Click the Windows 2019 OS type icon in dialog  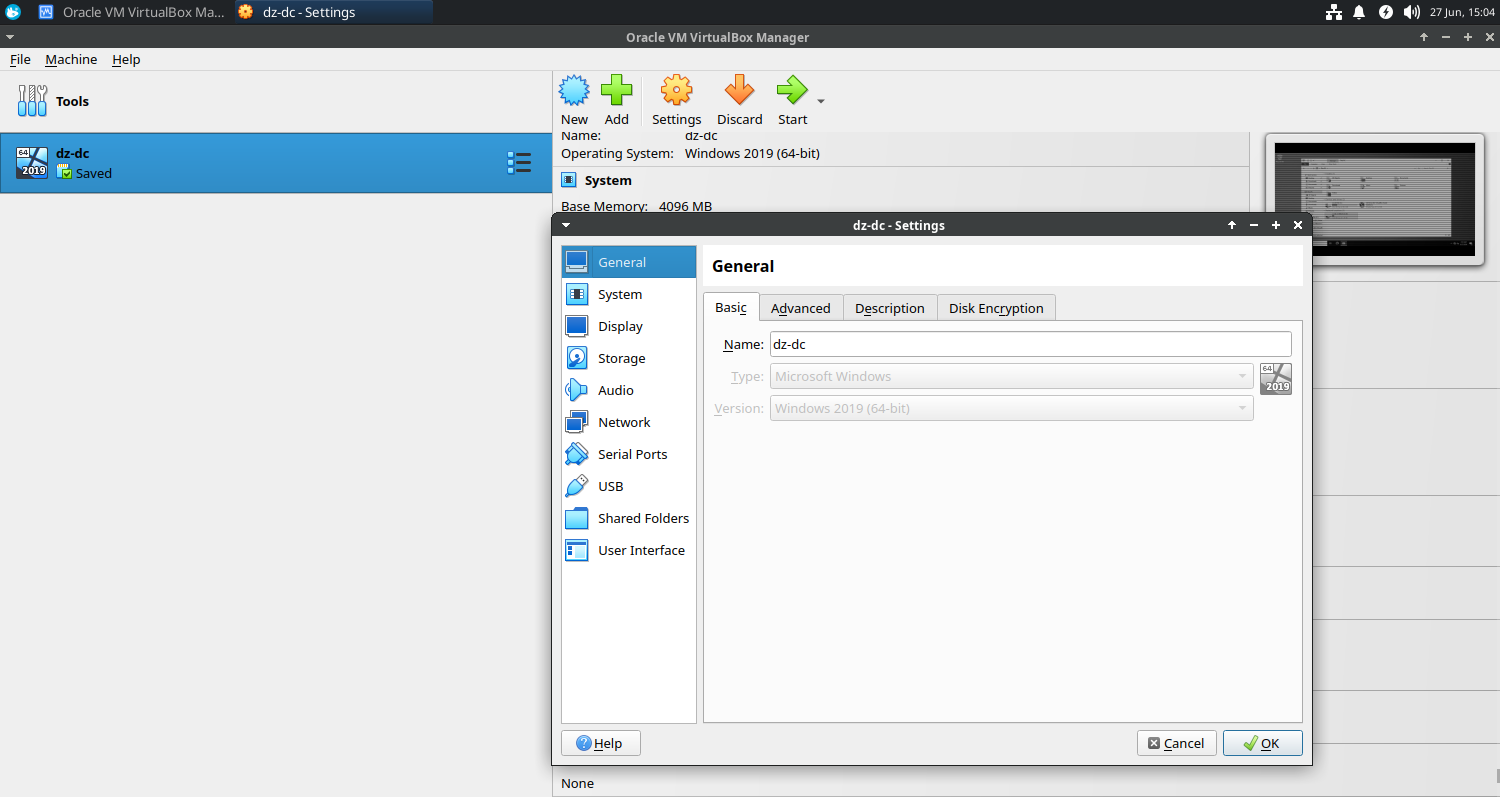1276,379
